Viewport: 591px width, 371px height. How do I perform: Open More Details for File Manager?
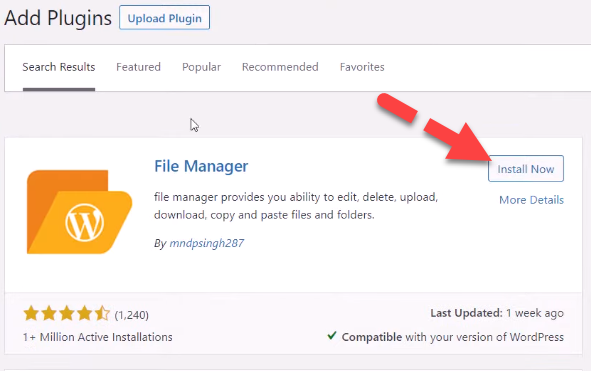(531, 200)
